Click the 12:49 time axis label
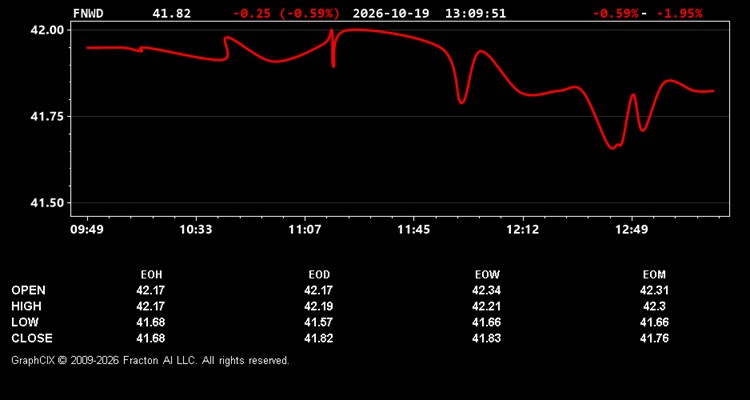The height and width of the screenshot is (400, 750). tap(632, 230)
